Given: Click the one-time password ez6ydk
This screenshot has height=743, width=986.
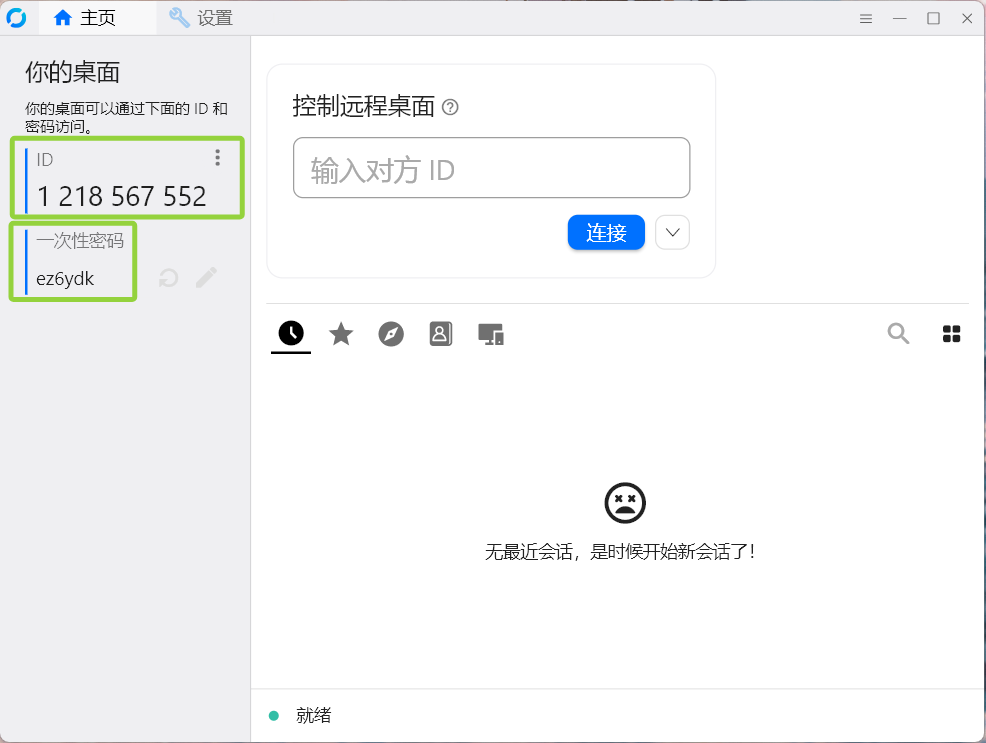Looking at the screenshot, I should pos(65,279).
